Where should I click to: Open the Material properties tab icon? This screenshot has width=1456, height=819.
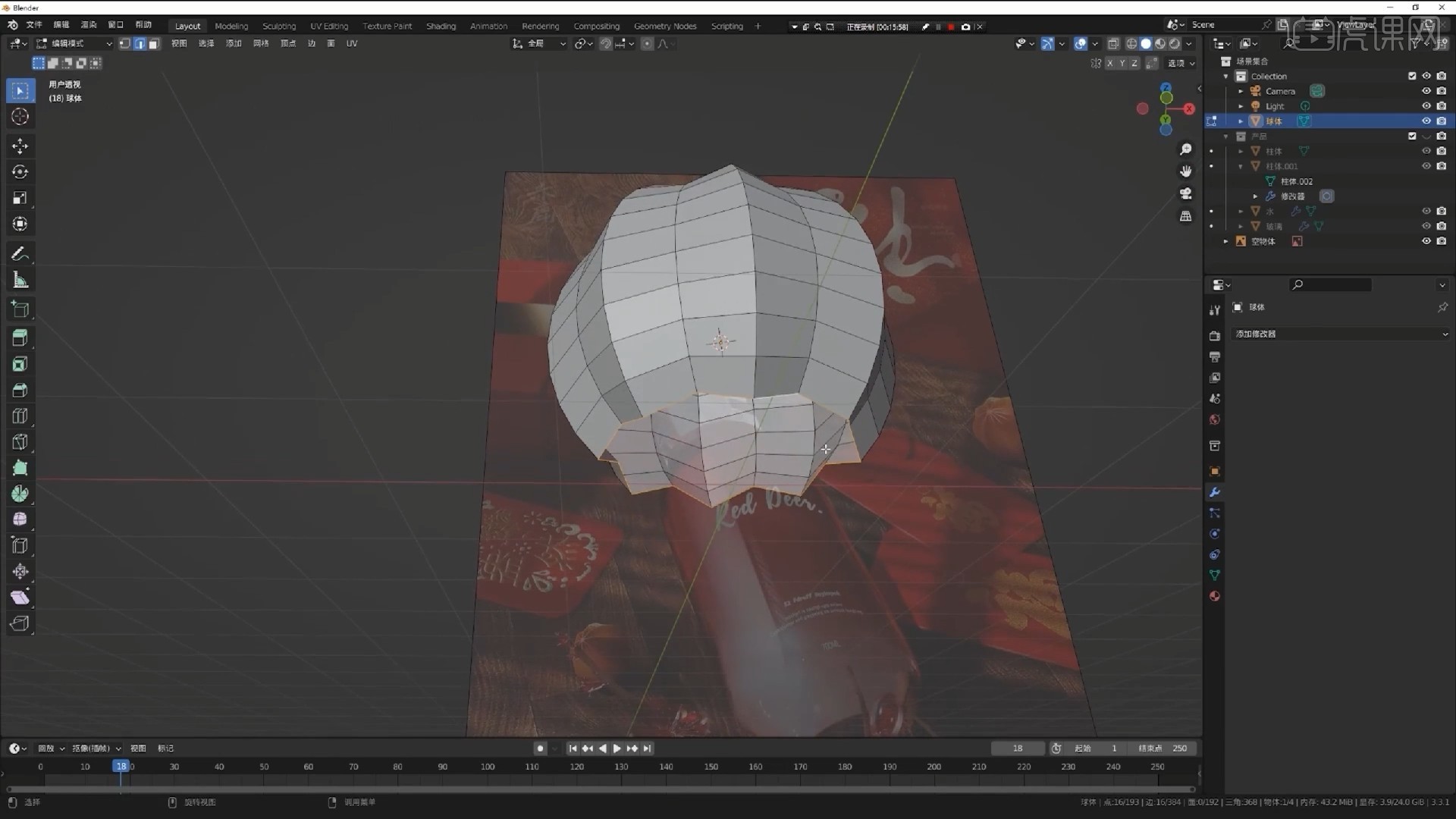tap(1215, 597)
